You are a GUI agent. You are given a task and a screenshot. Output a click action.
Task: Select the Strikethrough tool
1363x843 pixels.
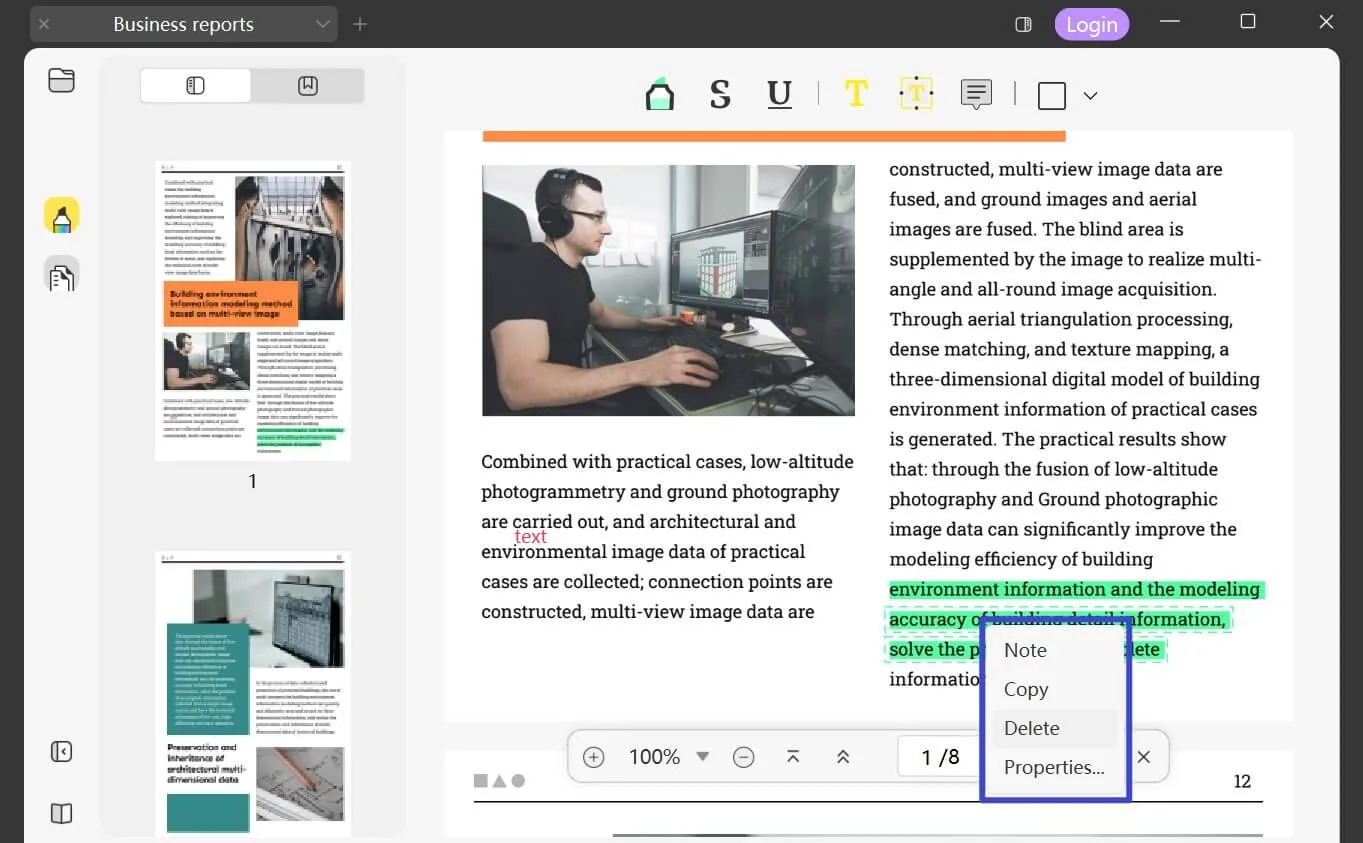(x=719, y=95)
